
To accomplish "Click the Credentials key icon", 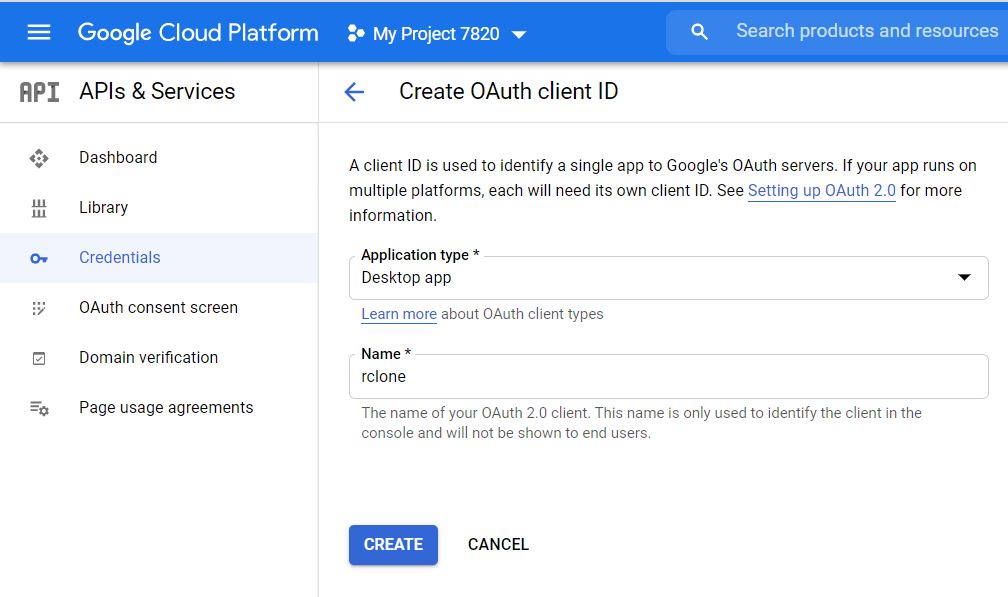I will point(39,258).
